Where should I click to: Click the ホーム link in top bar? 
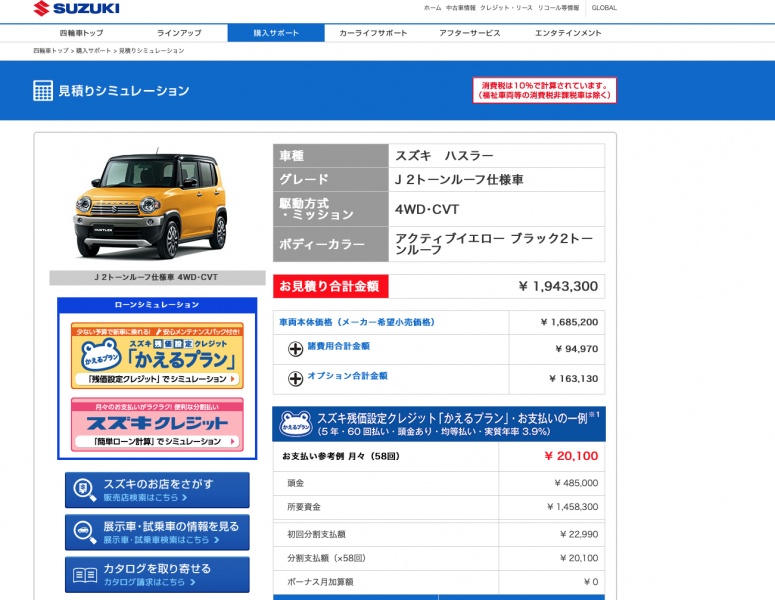point(432,8)
